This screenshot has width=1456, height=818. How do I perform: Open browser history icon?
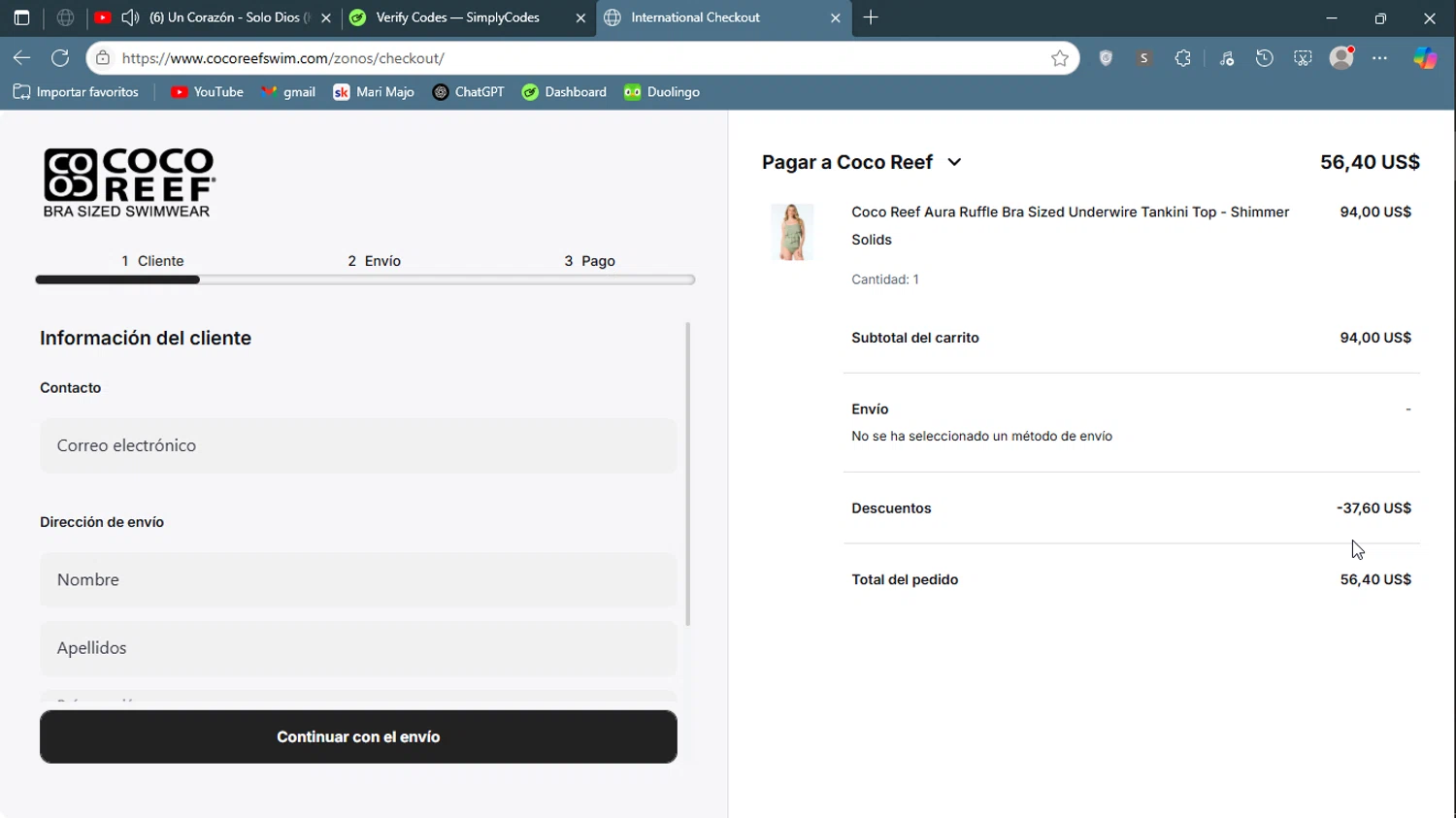click(1264, 58)
